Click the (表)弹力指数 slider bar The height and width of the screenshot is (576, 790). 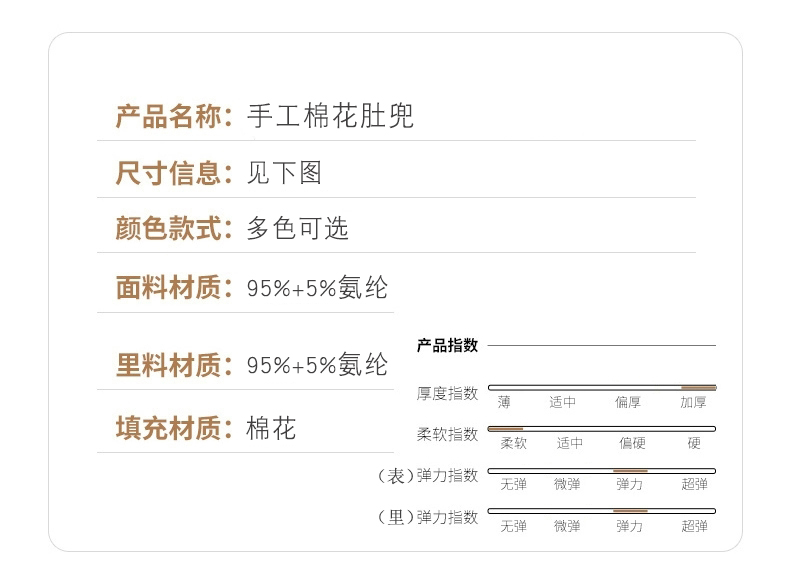pos(602,471)
